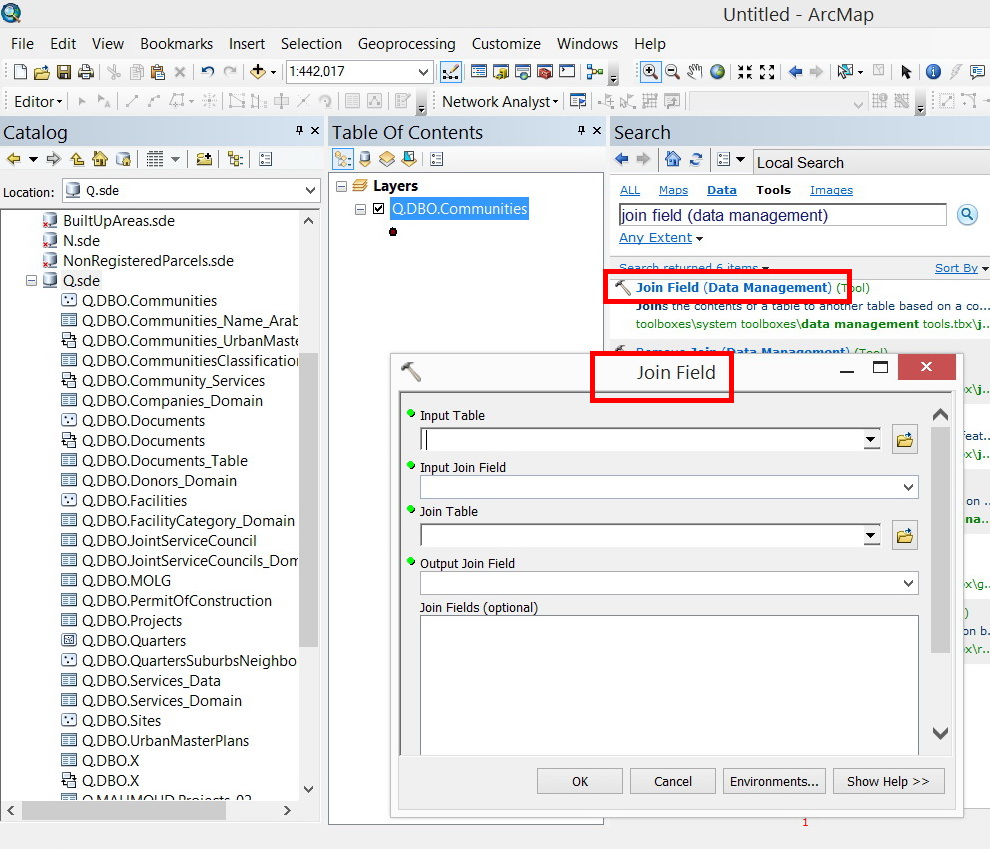990x849 pixels.
Task: Click the Join Field dialog scroll-down arrow
Action: pos(940,733)
